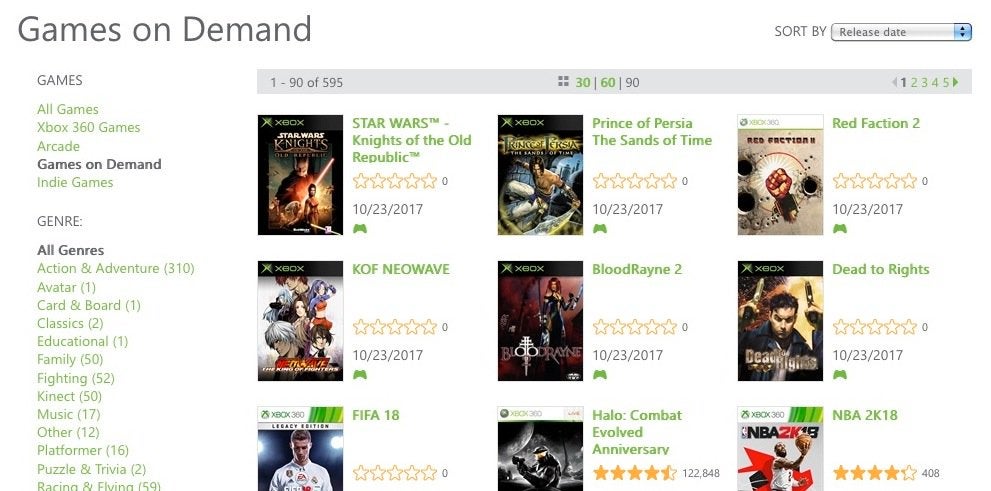Go to next page with right arrow
Viewport: 991px width, 491px height.
pyautogui.click(x=955, y=82)
